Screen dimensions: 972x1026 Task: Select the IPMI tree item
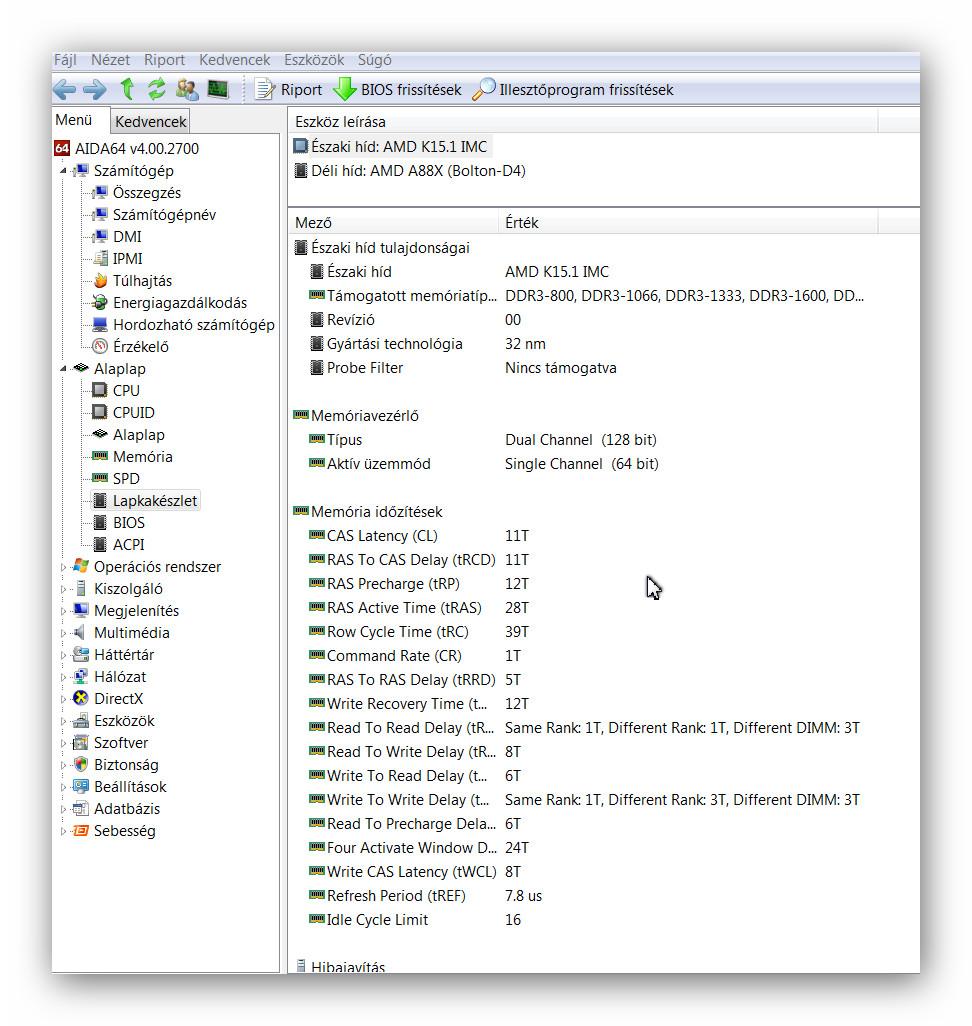click(128, 259)
